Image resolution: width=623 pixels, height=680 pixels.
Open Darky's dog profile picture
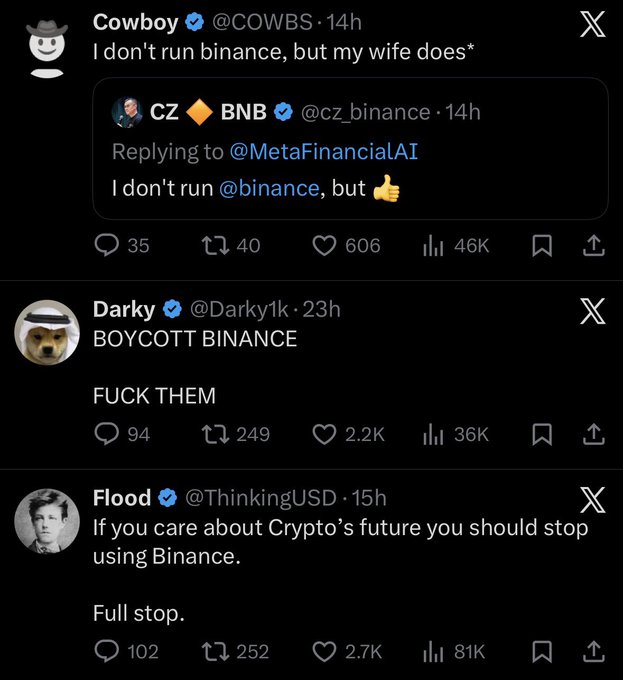[46, 333]
